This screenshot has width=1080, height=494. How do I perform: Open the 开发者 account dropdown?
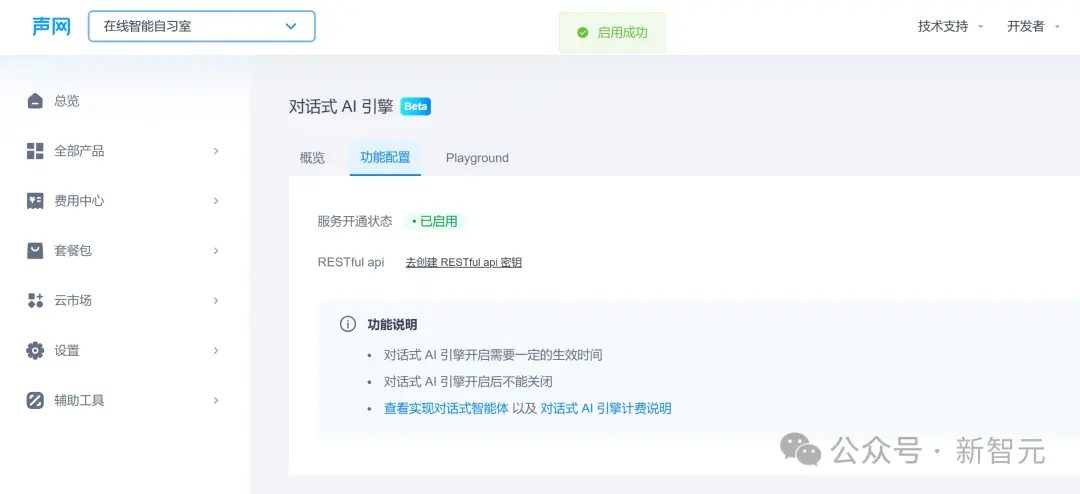click(x=1033, y=26)
